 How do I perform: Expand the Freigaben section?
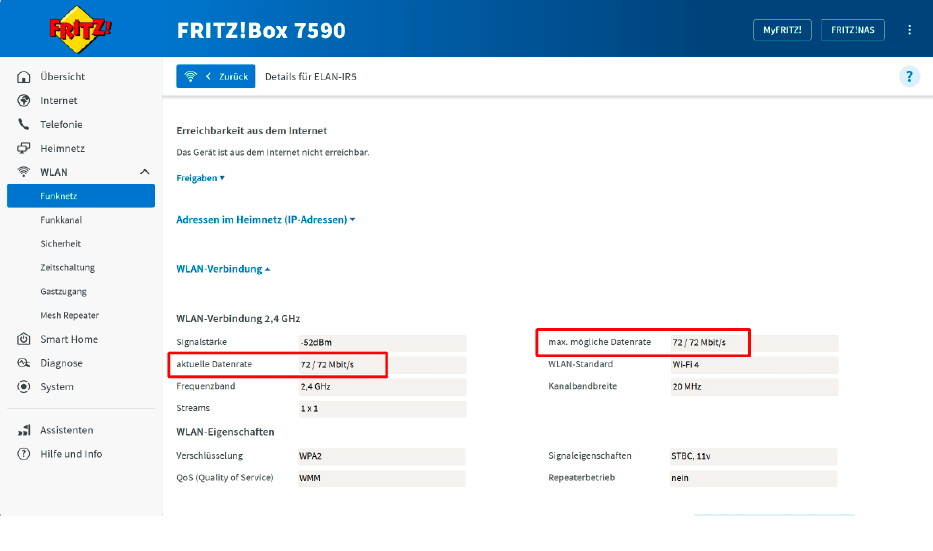click(201, 178)
